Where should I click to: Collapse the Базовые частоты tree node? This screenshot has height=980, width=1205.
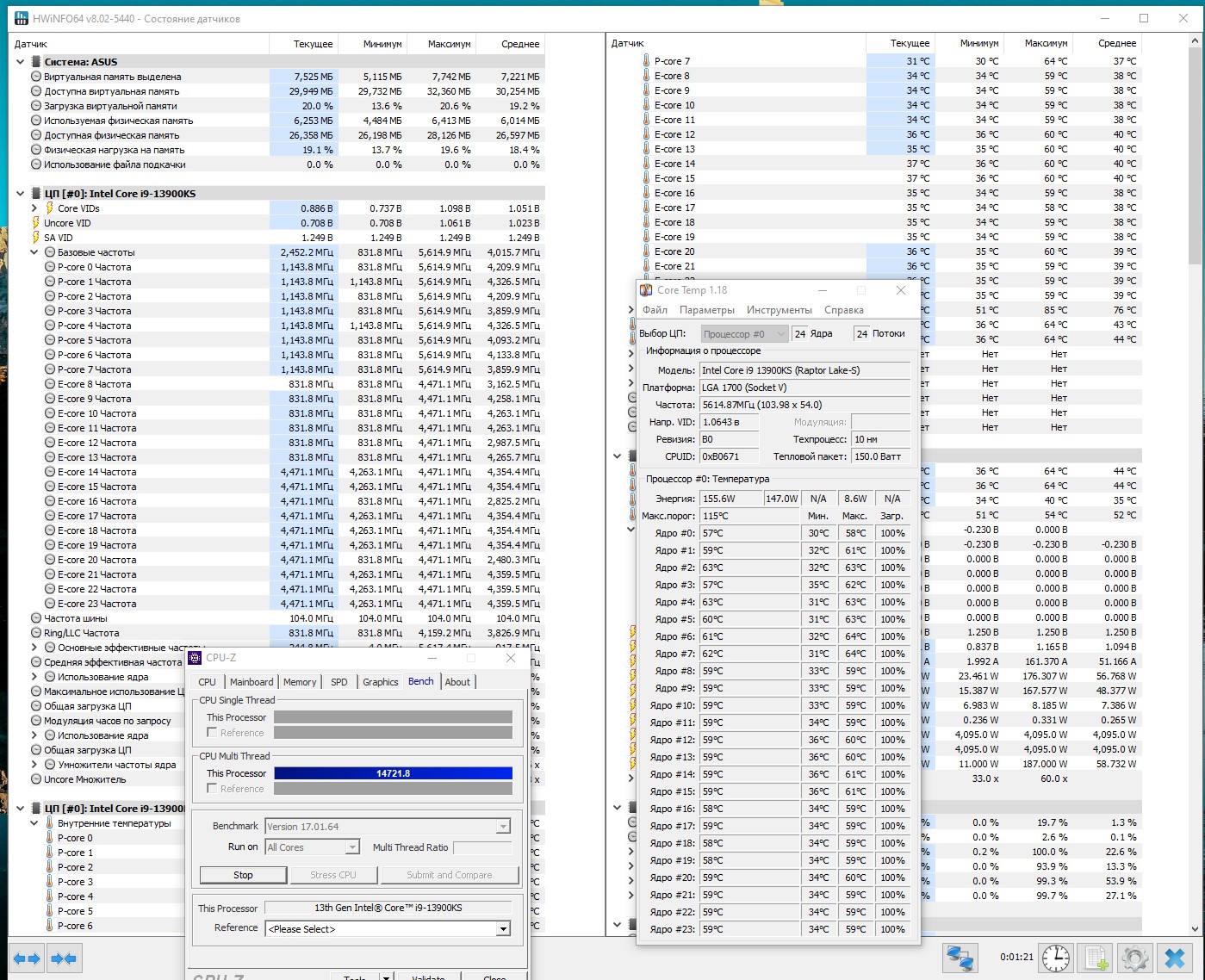point(34,252)
